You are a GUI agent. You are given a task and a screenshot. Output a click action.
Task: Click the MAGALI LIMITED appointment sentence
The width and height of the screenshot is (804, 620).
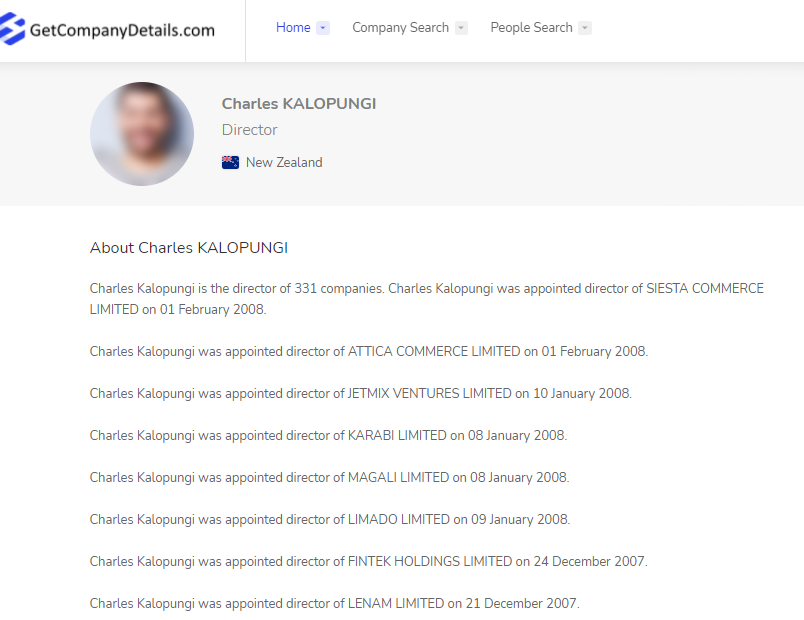(329, 478)
